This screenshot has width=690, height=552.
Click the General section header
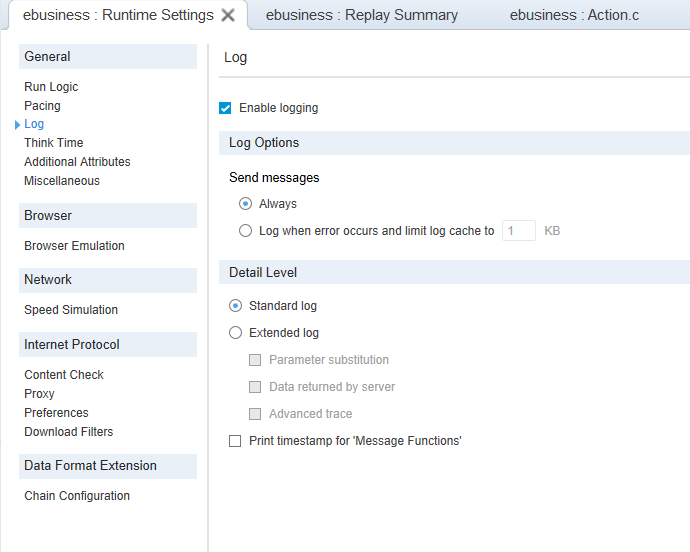tap(108, 56)
